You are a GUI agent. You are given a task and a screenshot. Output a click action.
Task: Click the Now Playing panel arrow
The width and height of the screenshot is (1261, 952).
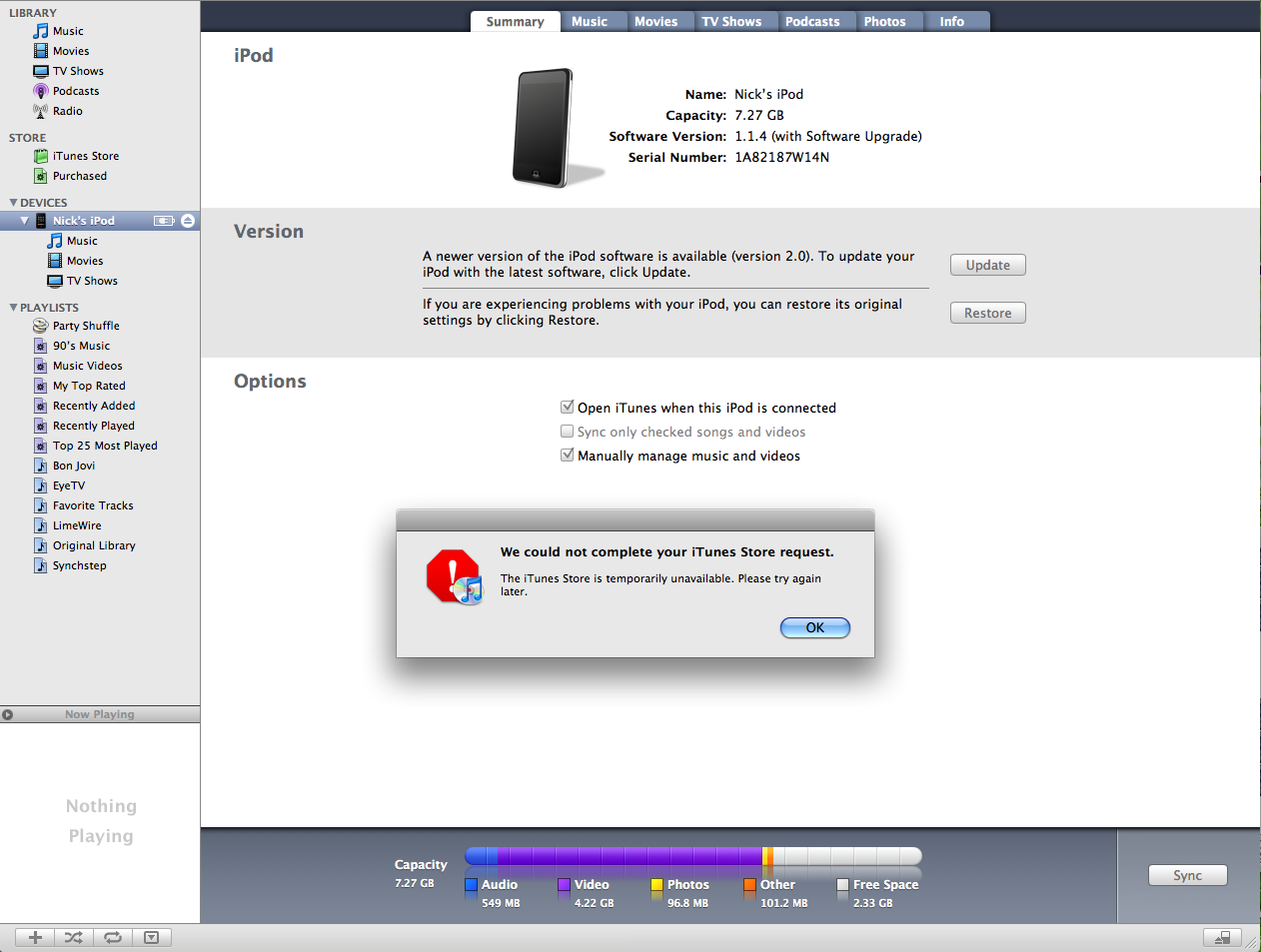coord(8,714)
